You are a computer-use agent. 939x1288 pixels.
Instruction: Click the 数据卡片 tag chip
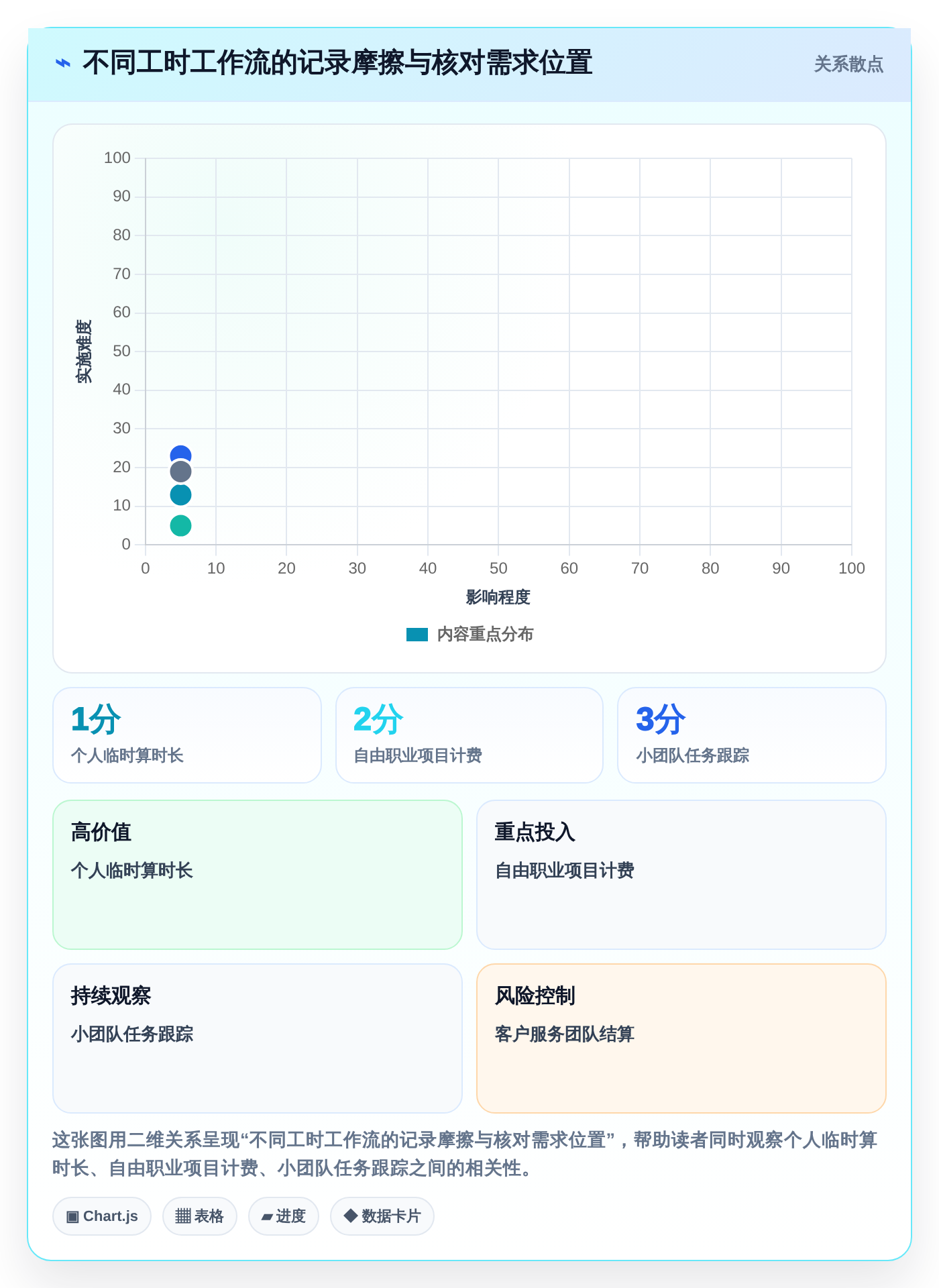(382, 1216)
